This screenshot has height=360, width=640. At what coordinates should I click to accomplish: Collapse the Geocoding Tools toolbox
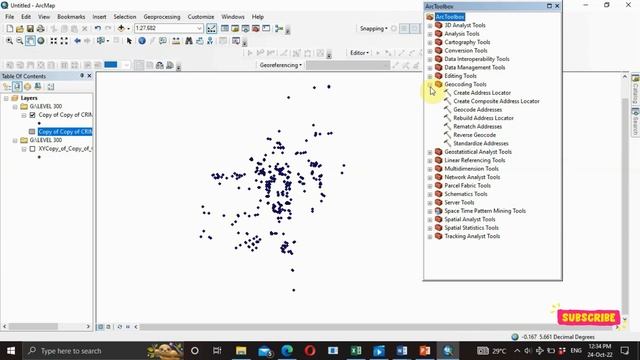click(430, 84)
